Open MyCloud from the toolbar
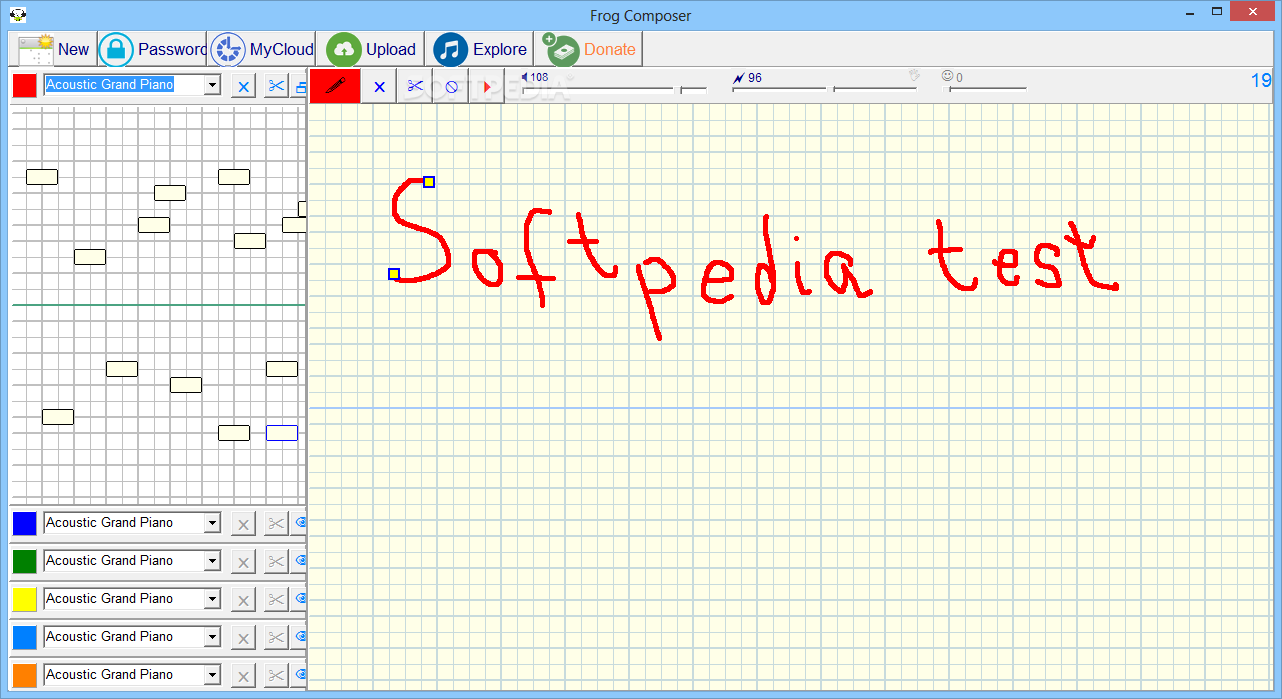The width and height of the screenshot is (1282, 699). point(262,49)
